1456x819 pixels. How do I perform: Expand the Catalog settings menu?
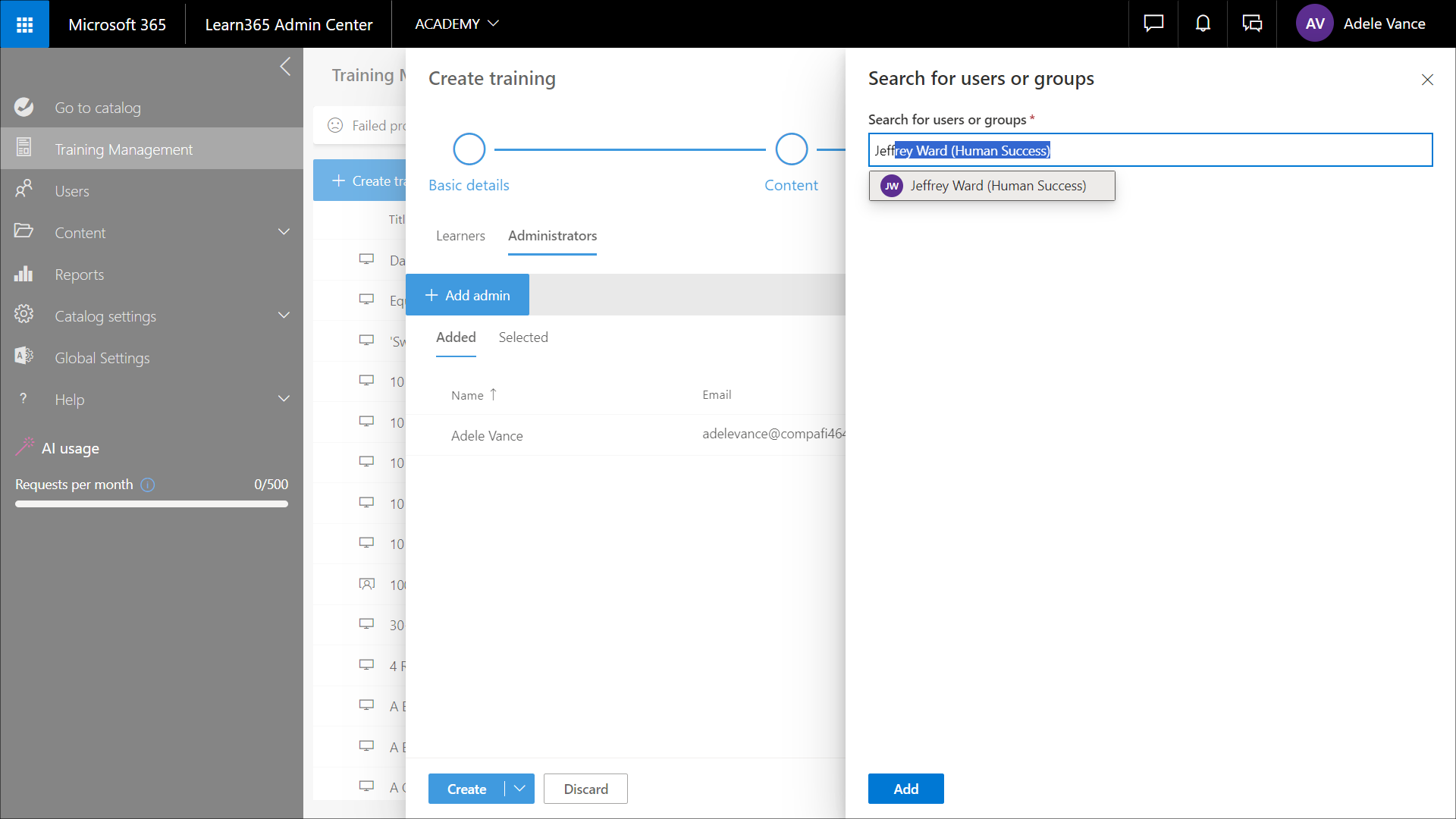click(284, 316)
